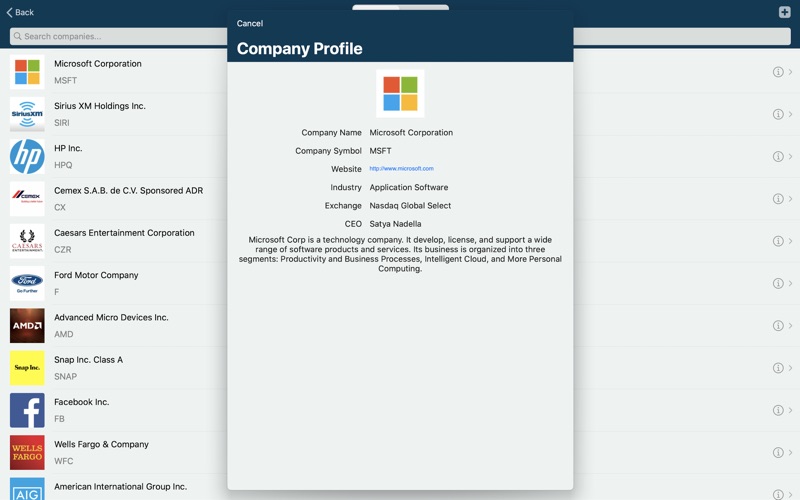Select Facebook Inc. company name
Image resolution: width=800 pixels, height=500 pixels.
pos(82,402)
